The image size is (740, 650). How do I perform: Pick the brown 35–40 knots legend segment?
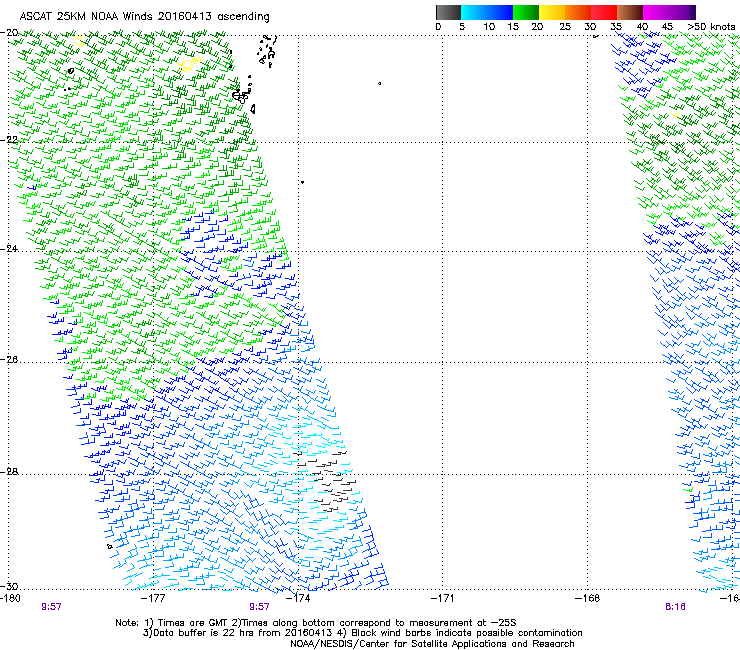(x=630, y=12)
